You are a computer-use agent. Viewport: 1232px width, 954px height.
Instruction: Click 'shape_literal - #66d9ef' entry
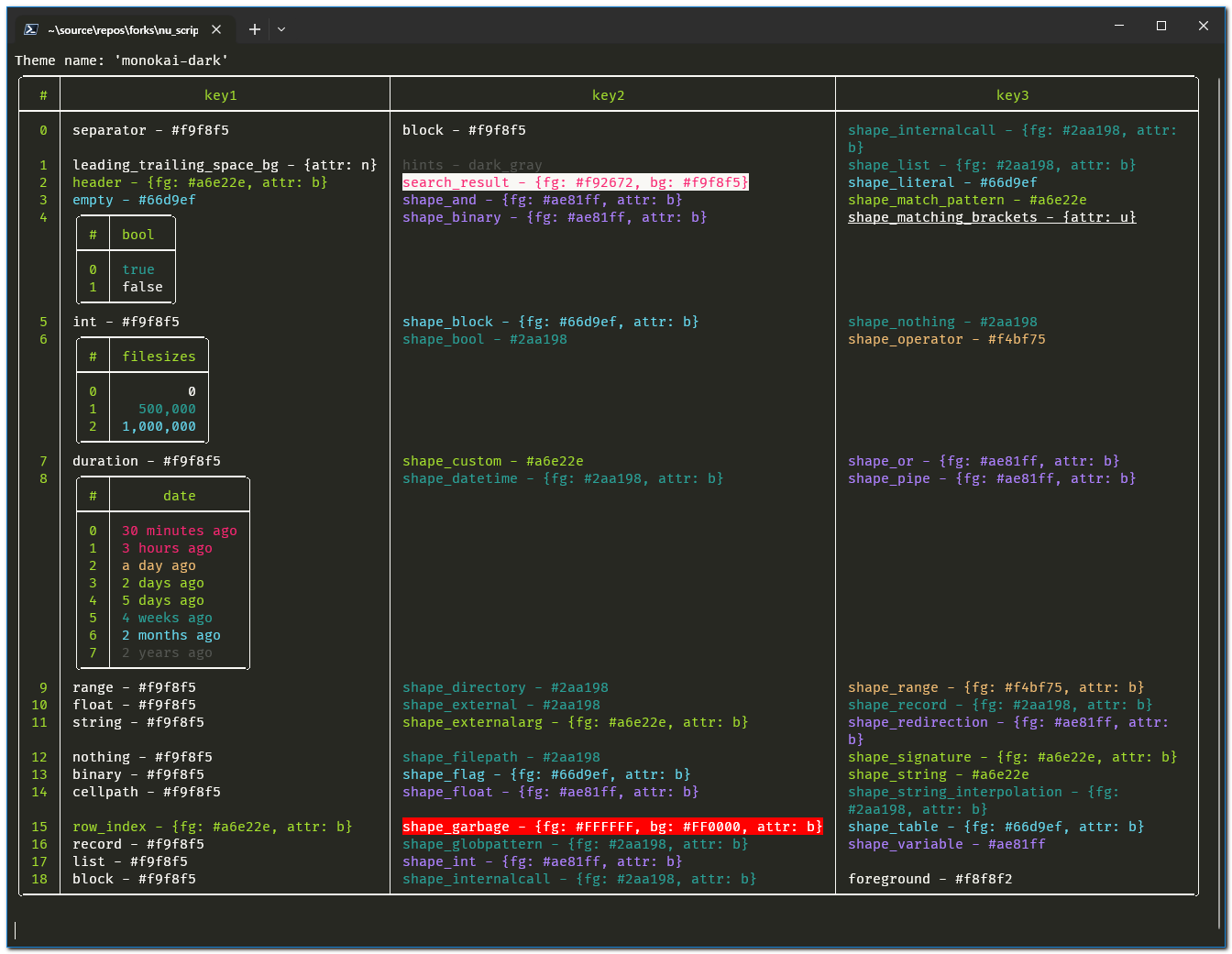[x=942, y=182]
